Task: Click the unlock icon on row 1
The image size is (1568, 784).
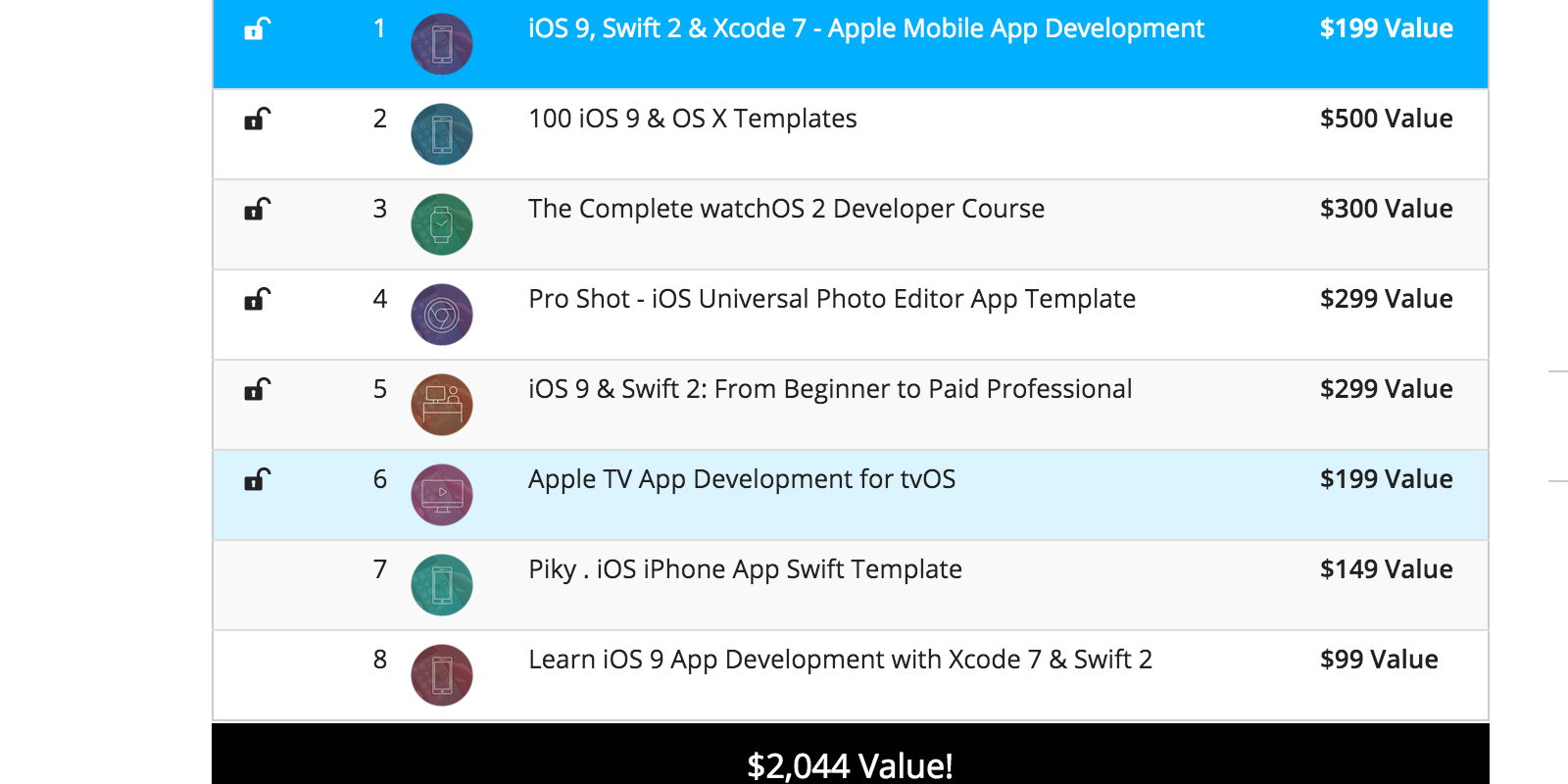Action: (257, 29)
